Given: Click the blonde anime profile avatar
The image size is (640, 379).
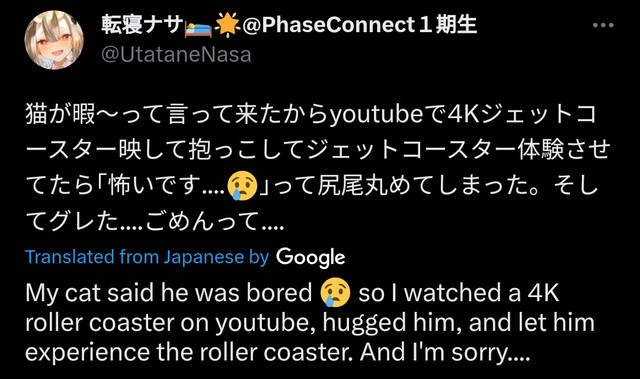Looking at the screenshot, I should pyautogui.click(x=54, y=40).
